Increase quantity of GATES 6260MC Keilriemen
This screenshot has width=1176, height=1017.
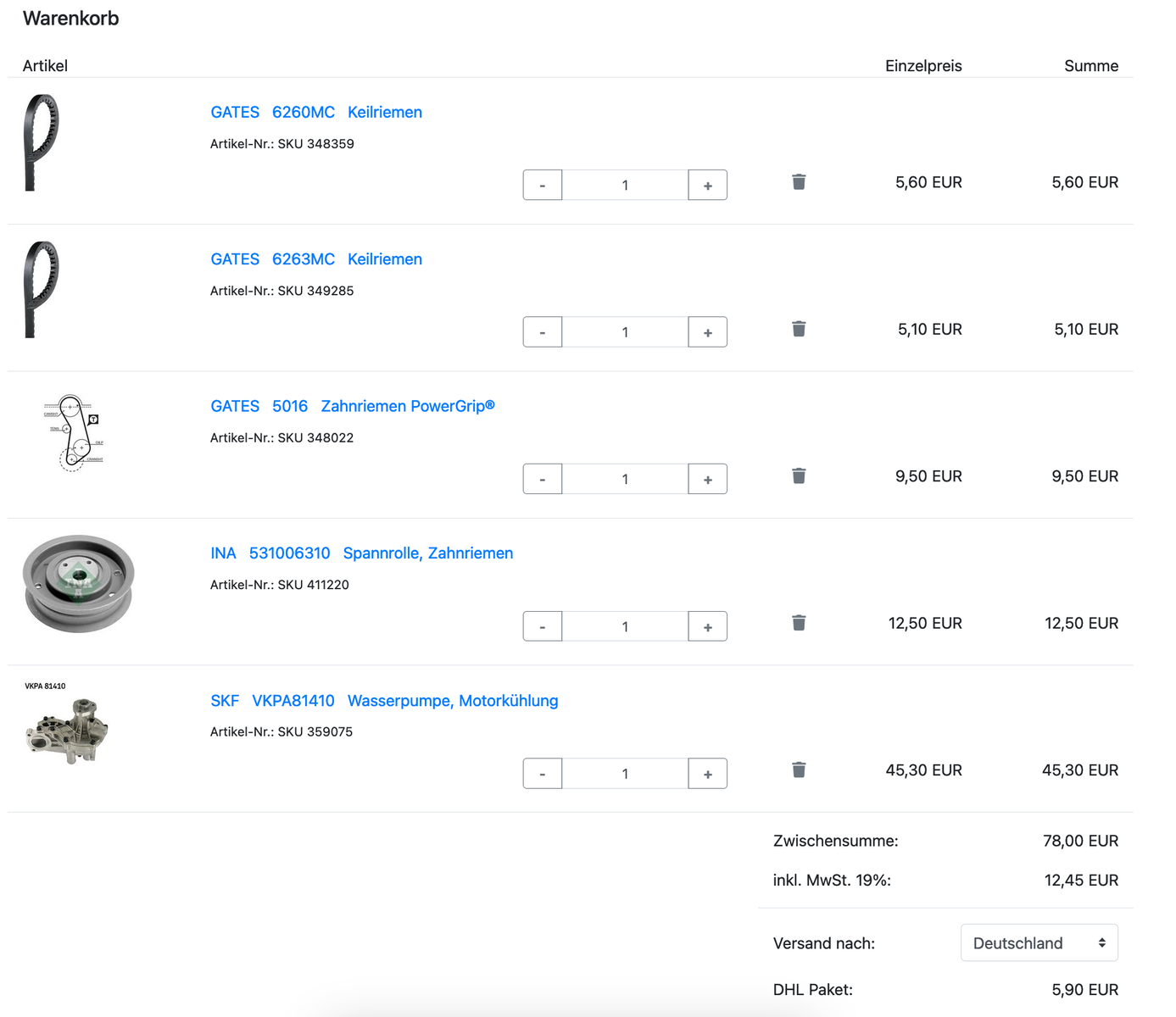[x=707, y=185]
